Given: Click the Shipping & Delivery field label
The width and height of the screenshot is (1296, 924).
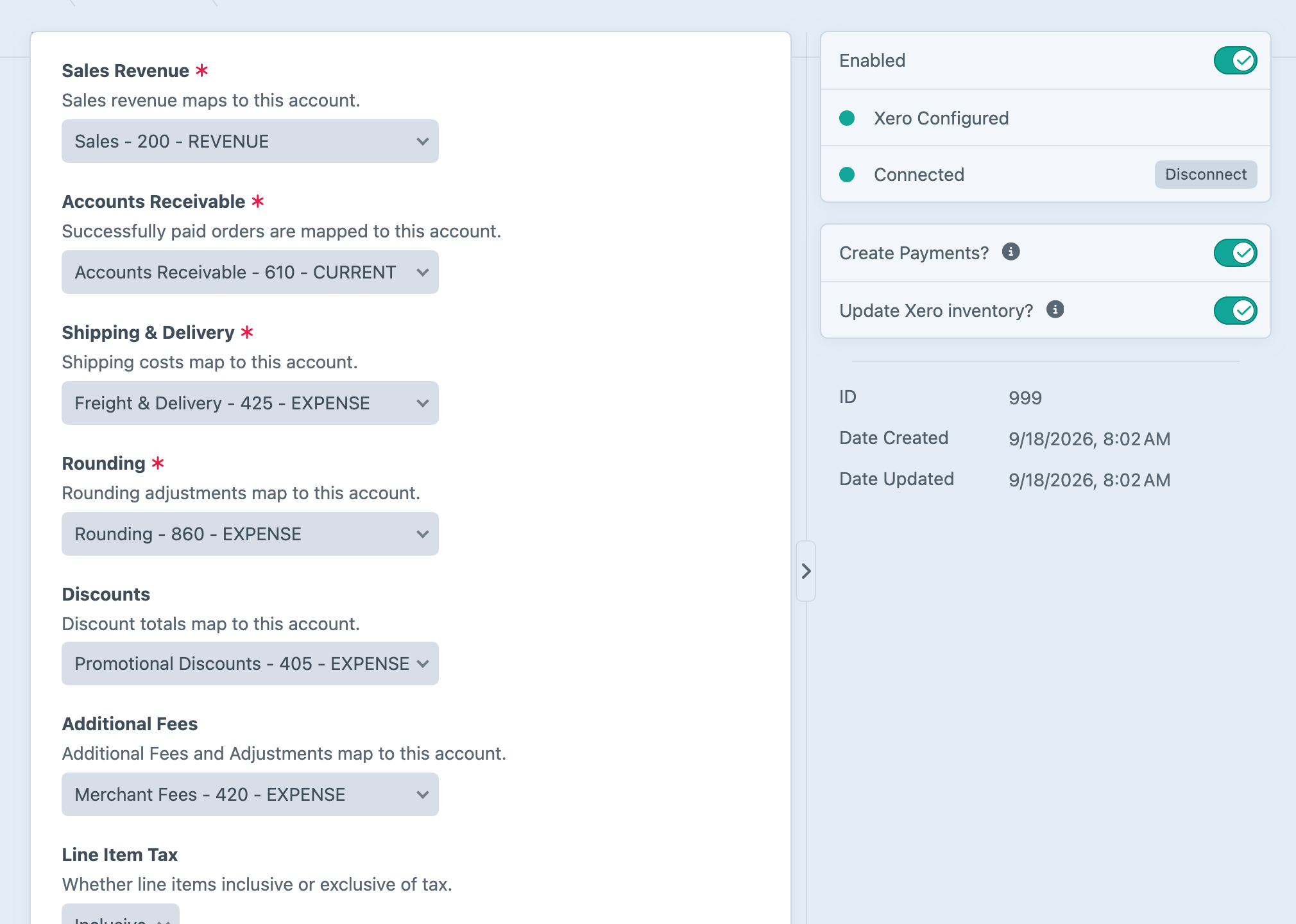Looking at the screenshot, I should point(148,332).
